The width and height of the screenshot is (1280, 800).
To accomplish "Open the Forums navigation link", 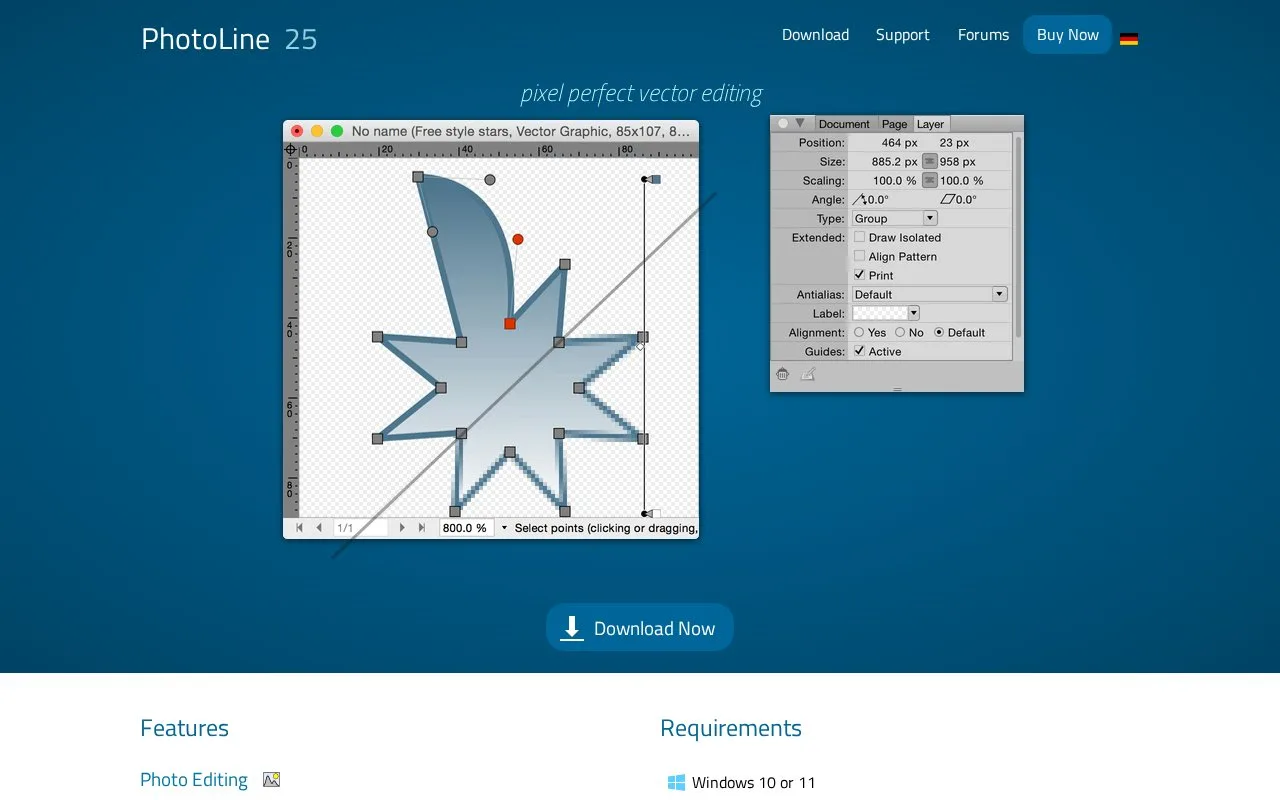I will pos(983,35).
